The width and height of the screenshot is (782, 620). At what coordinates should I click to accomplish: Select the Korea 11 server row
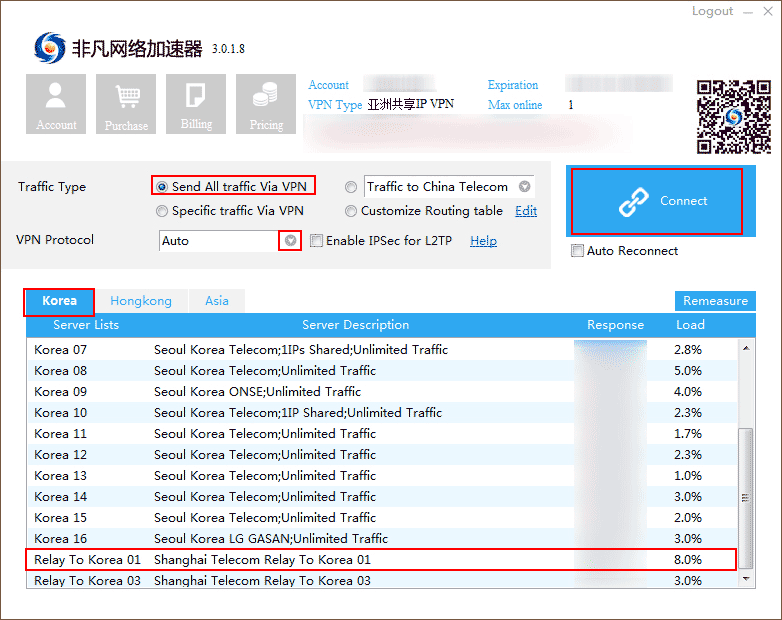click(x=382, y=433)
